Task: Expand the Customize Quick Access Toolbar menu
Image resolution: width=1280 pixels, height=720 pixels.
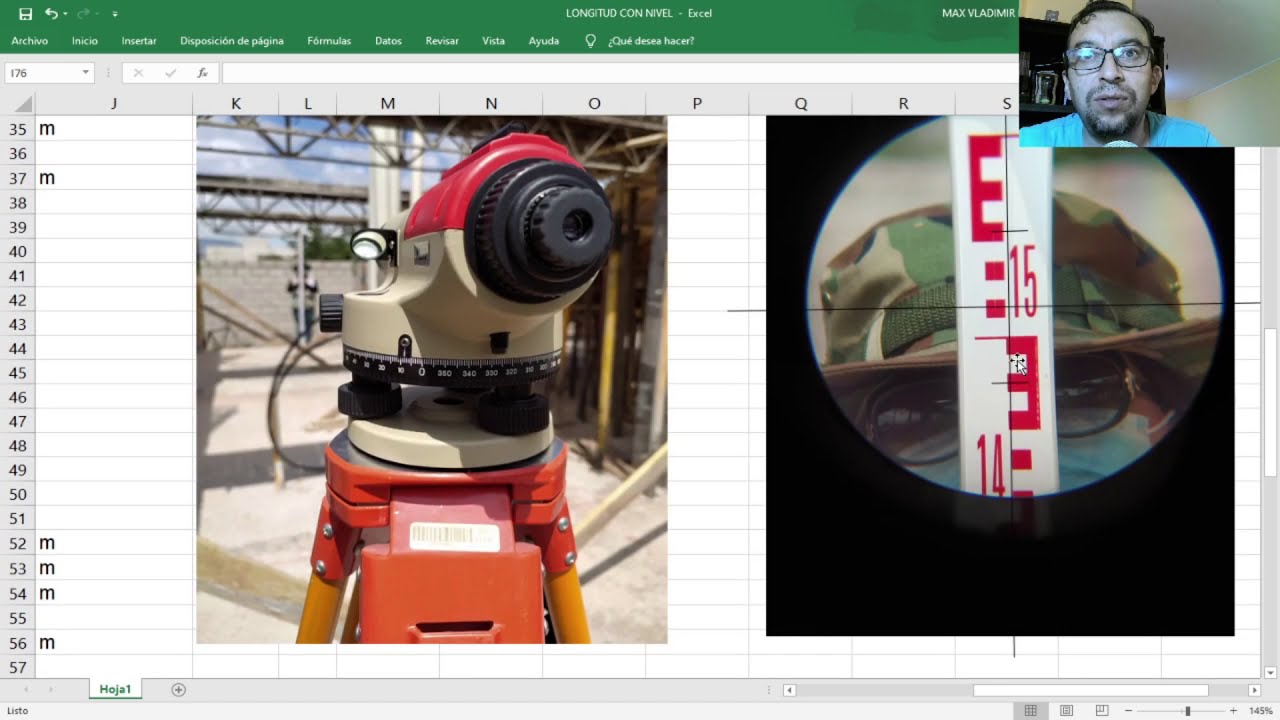Action: (115, 14)
